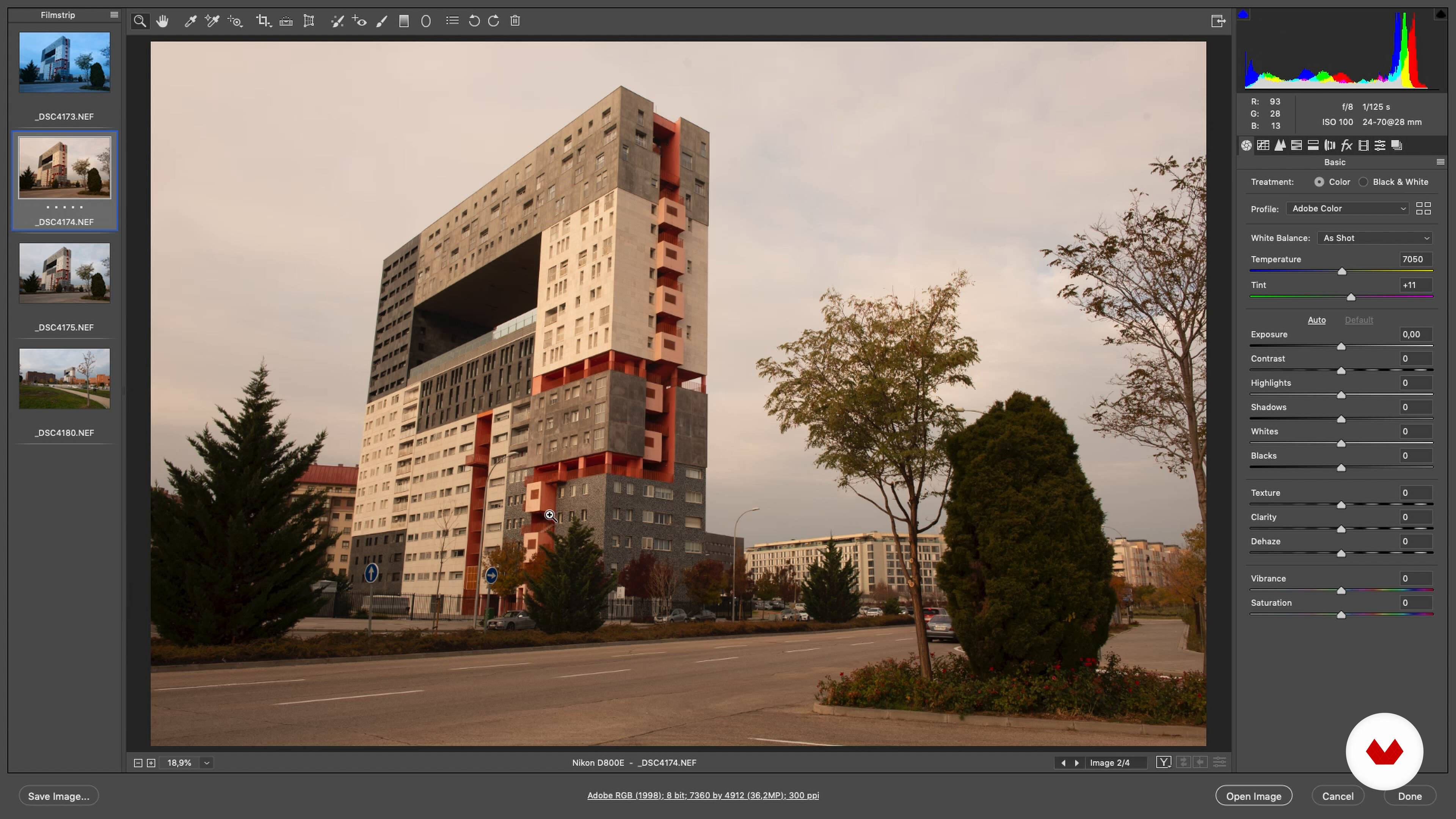This screenshot has height=819, width=1456.
Task: Select the Transform tool
Action: pyautogui.click(x=309, y=22)
